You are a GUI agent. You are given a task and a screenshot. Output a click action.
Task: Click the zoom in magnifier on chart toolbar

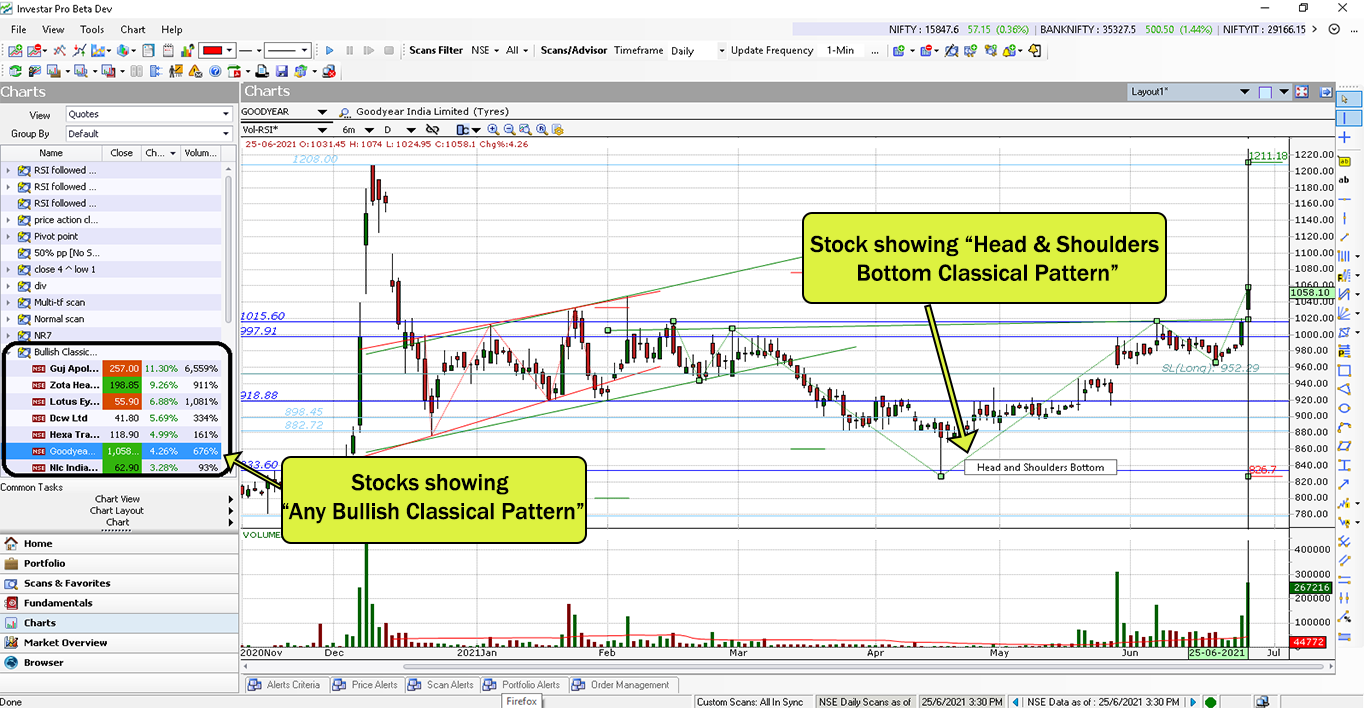[494, 130]
